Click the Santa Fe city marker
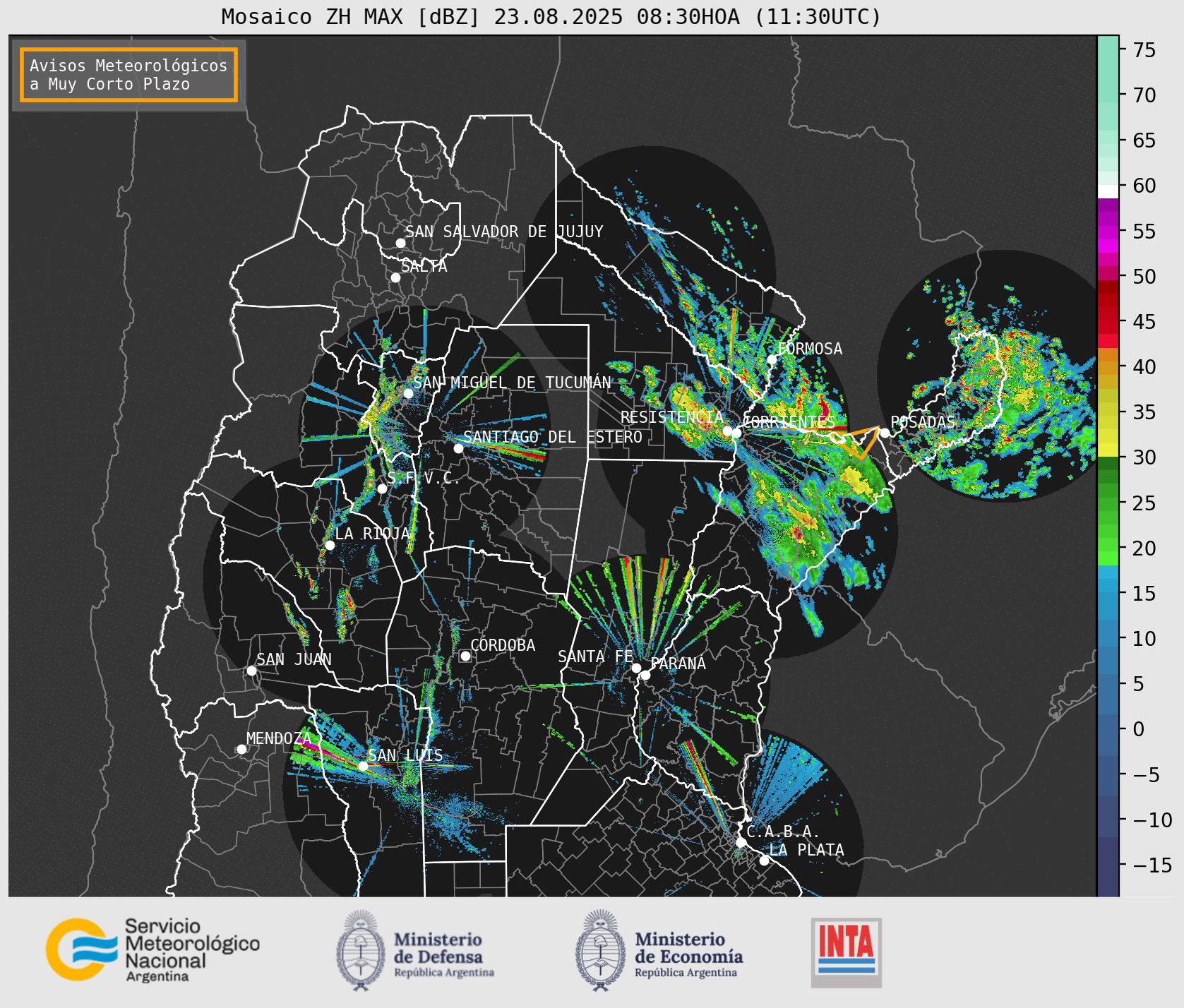Image resolution: width=1184 pixels, height=1008 pixels. (636, 668)
